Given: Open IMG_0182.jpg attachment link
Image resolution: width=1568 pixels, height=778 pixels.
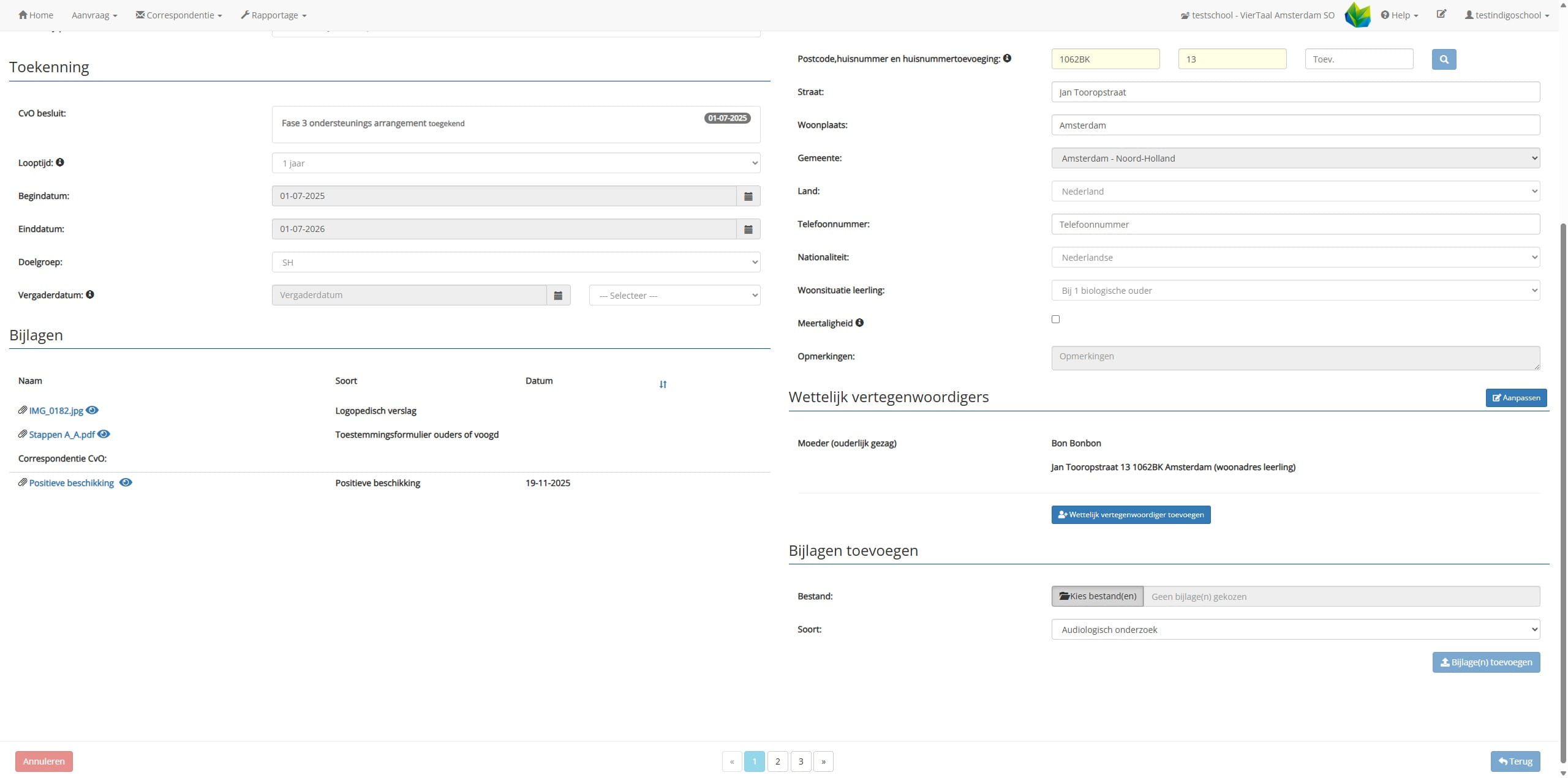Looking at the screenshot, I should coord(56,411).
